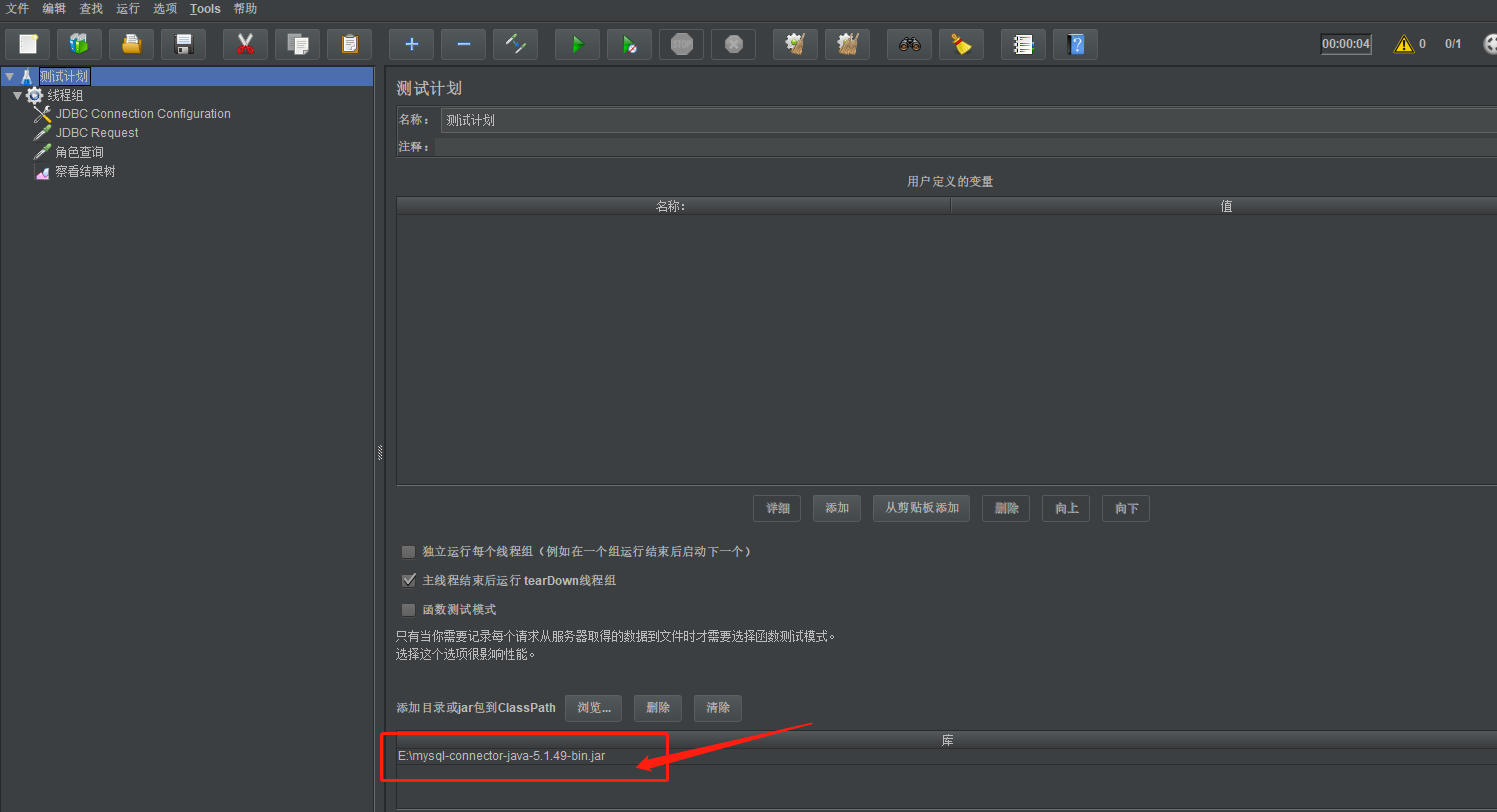Clear all results with double broom icon

(847, 44)
